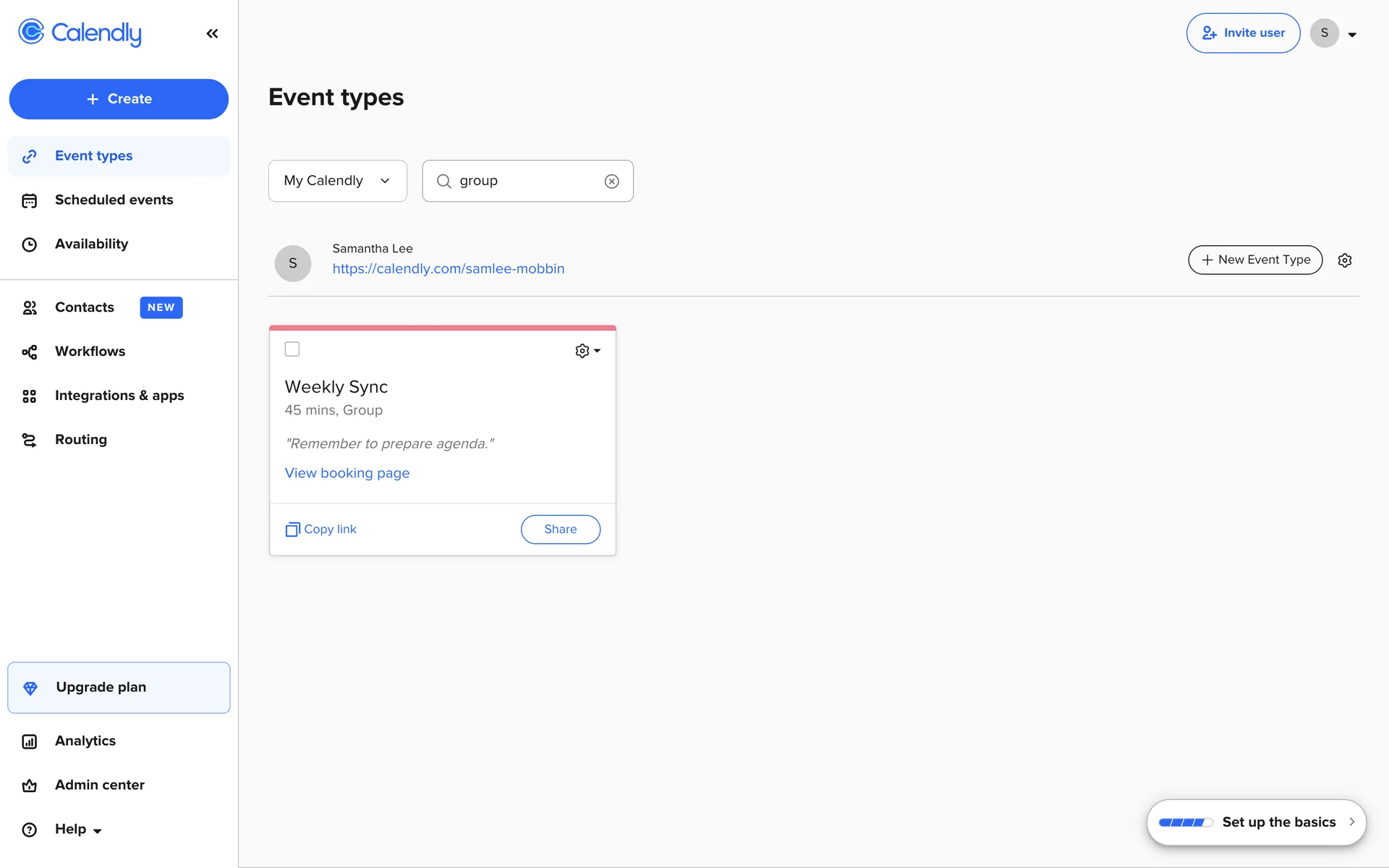Select the Weekly Sync event checkbox

tap(292, 349)
